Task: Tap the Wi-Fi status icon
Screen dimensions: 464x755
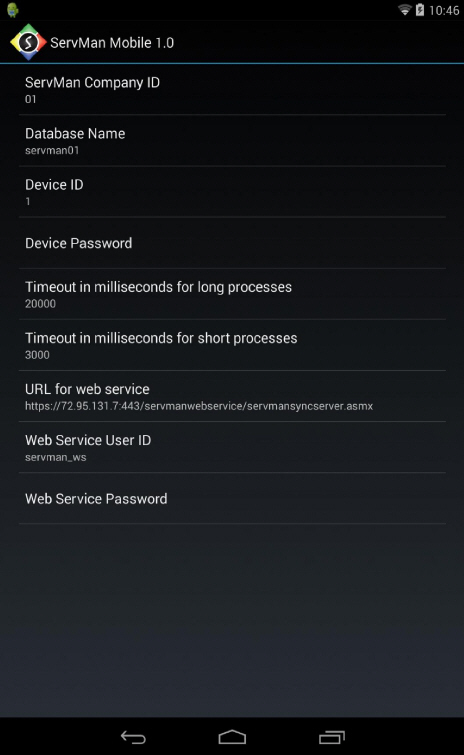Action: pyautogui.click(x=405, y=10)
